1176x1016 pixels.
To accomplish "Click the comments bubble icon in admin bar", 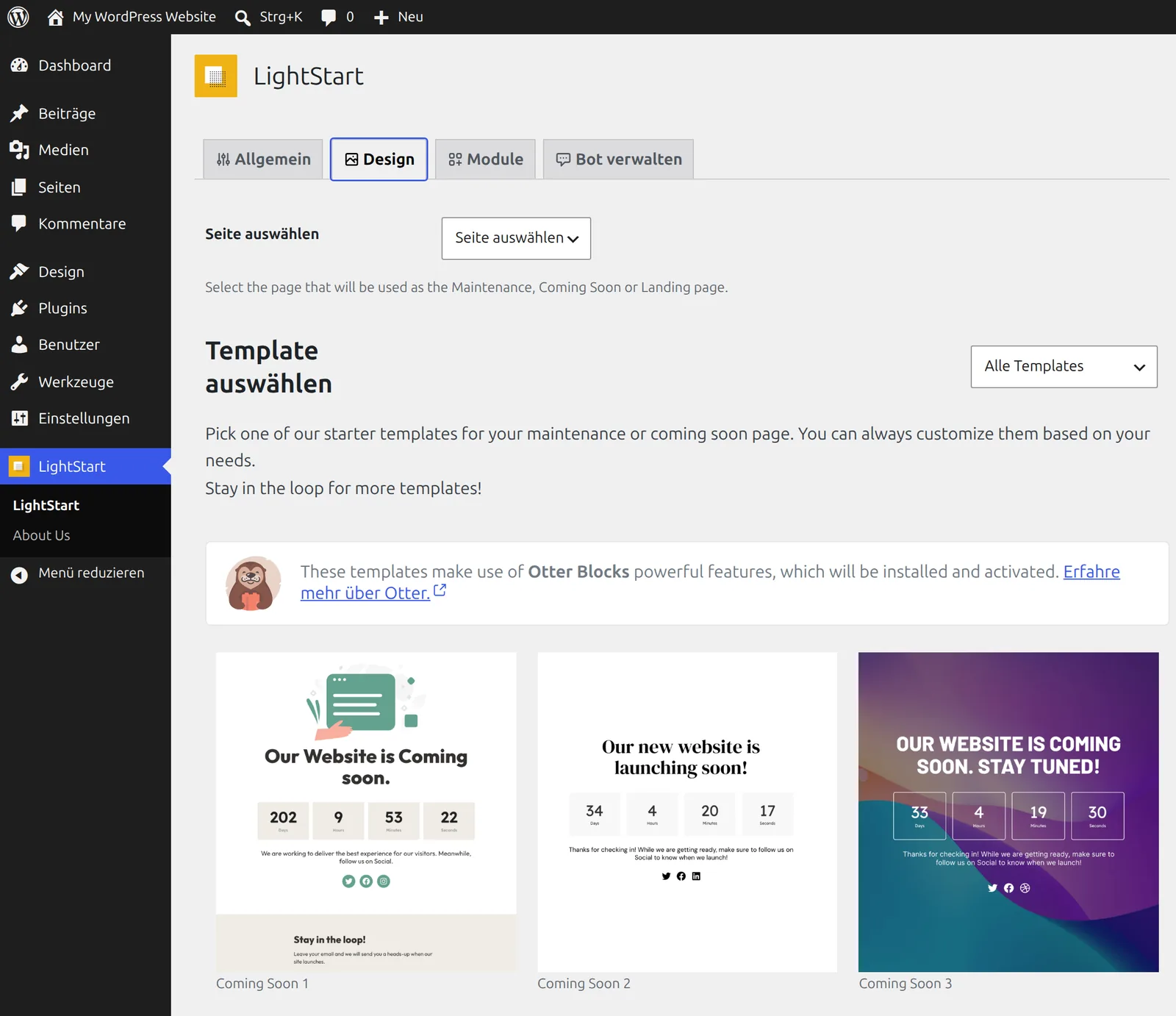I will click(329, 18).
